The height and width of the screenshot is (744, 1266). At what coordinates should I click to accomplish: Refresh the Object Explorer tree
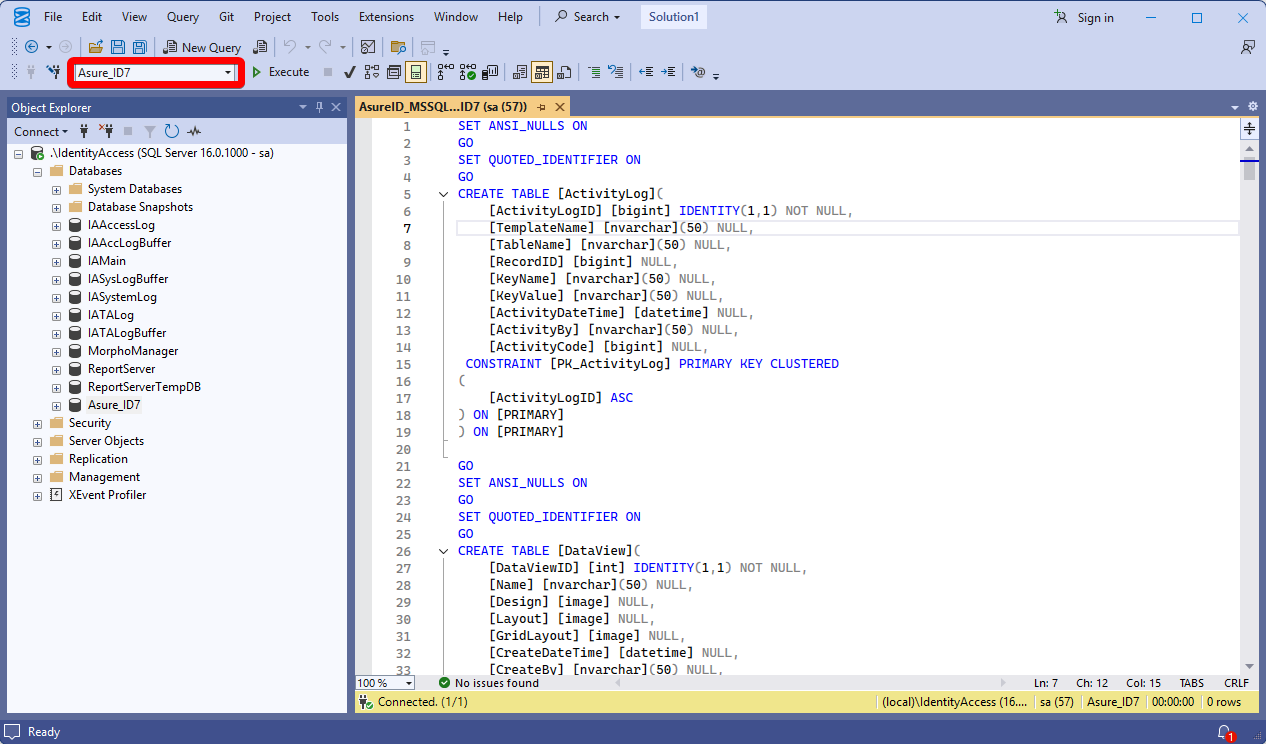coord(172,131)
